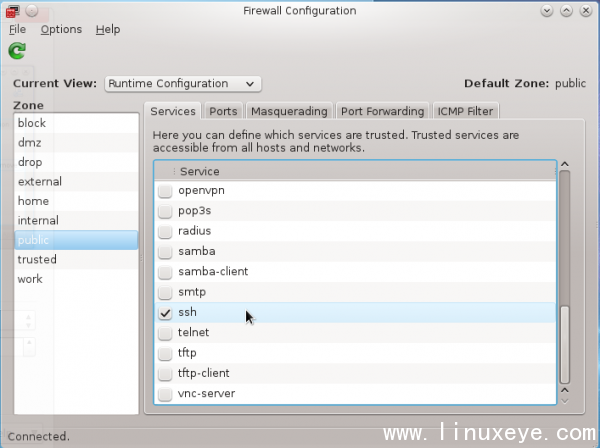
Task: Open the File menu
Action: [x=18, y=29]
